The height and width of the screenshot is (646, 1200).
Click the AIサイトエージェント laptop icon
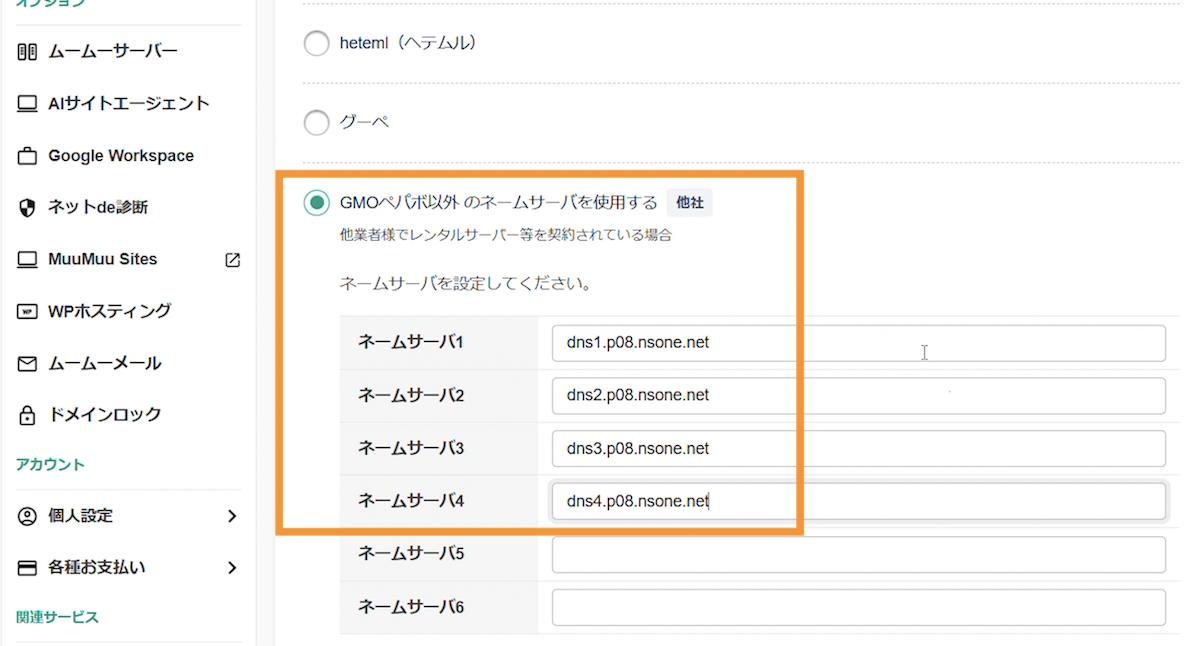point(28,104)
